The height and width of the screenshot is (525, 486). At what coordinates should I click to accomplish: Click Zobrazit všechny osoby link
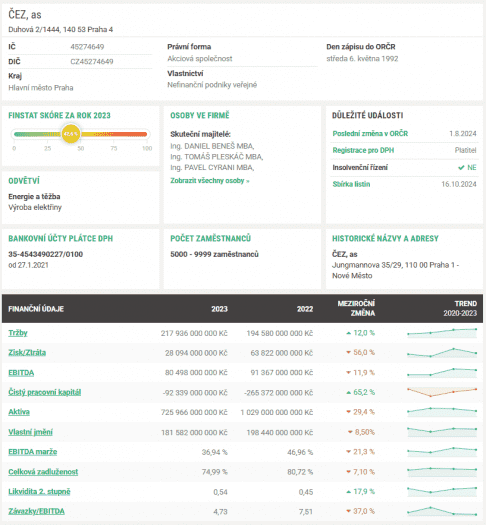tap(210, 181)
